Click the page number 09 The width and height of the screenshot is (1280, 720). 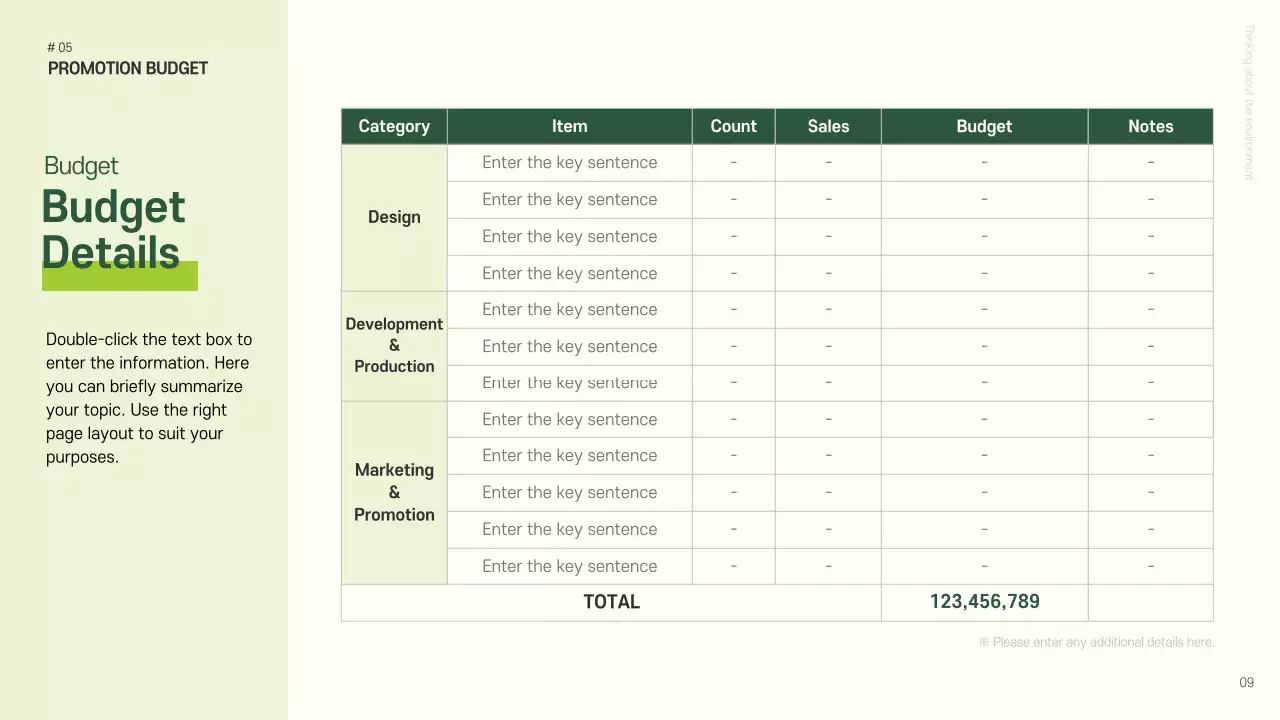1246,682
